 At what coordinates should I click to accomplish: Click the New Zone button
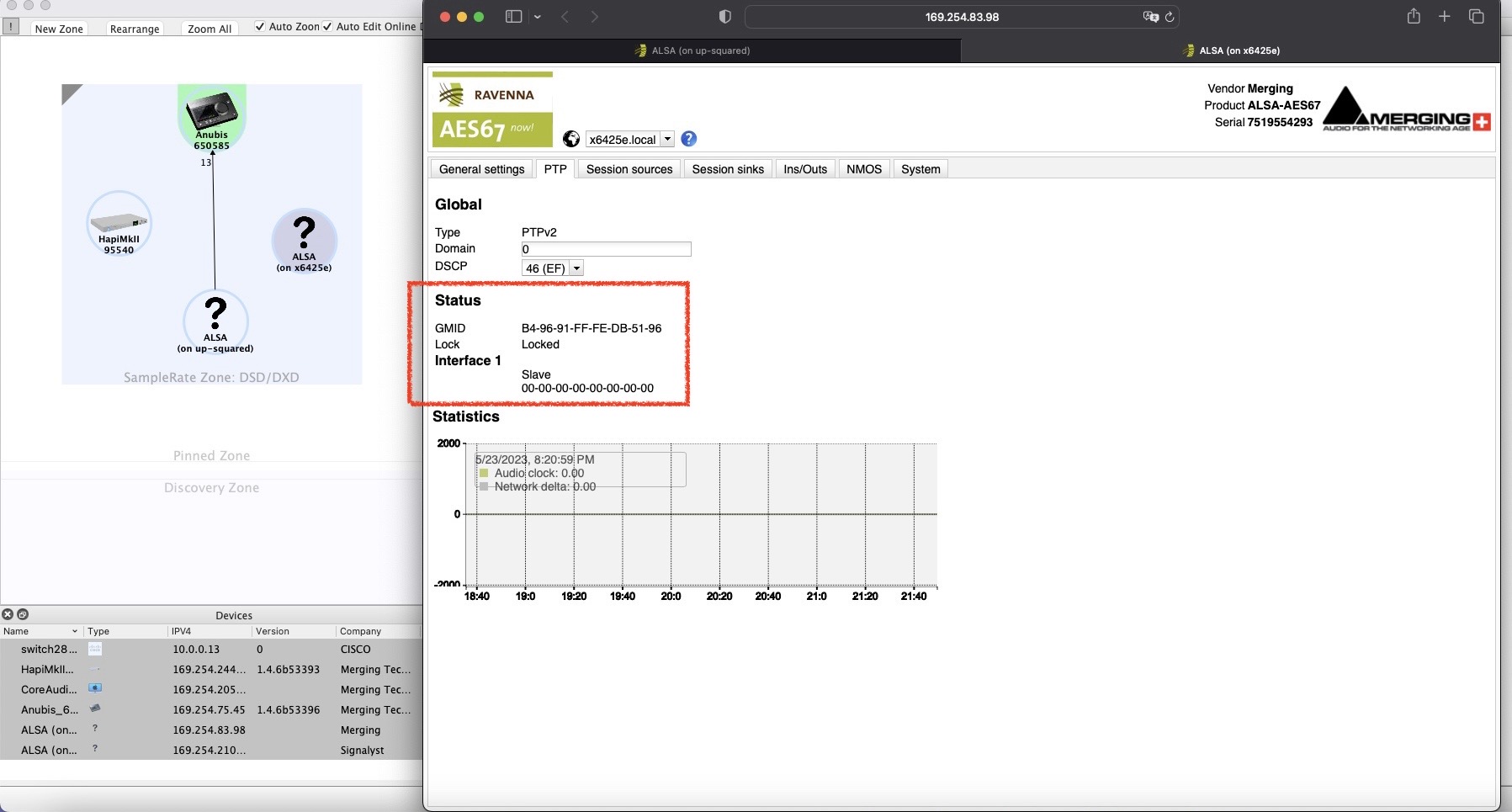pos(59,29)
